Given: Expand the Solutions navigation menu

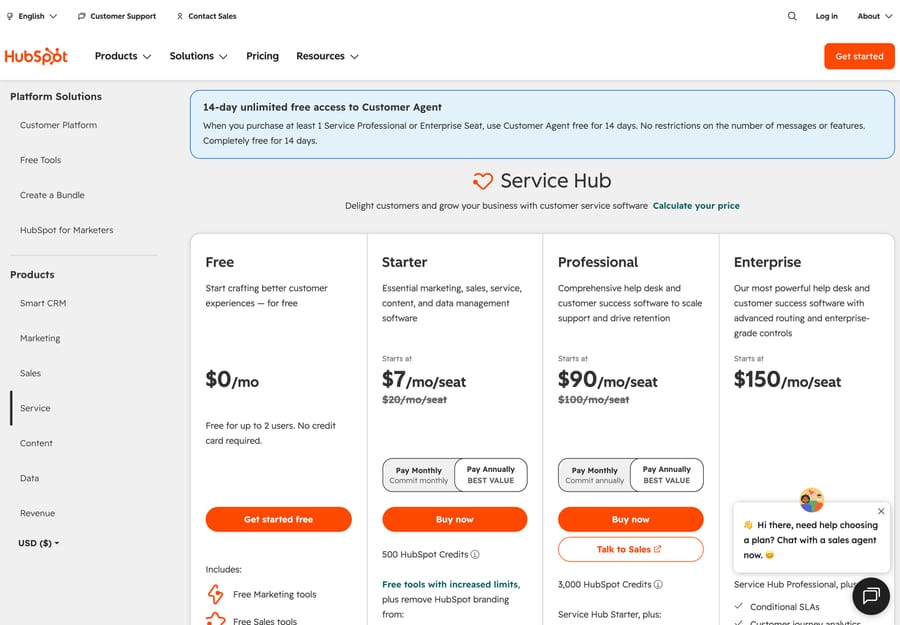Looking at the screenshot, I should coord(199,56).
